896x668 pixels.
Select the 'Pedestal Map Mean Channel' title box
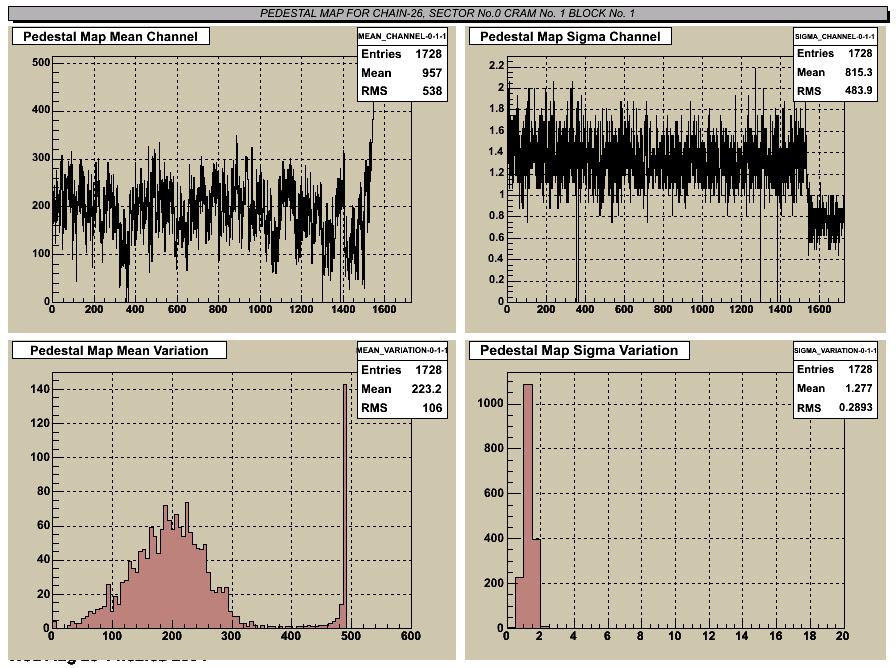(x=110, y=37)
